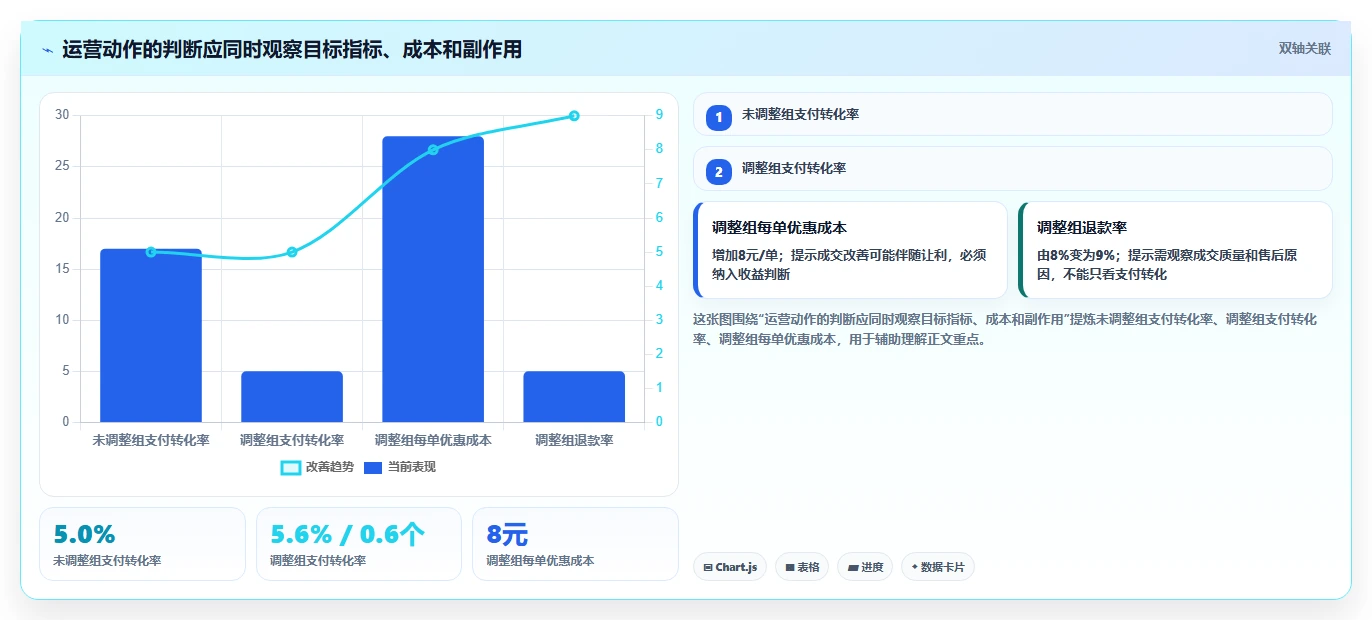This screenshot has height=620, width=1372.
Task: Click the Chart.js tag chip
Action: (730, 567)
